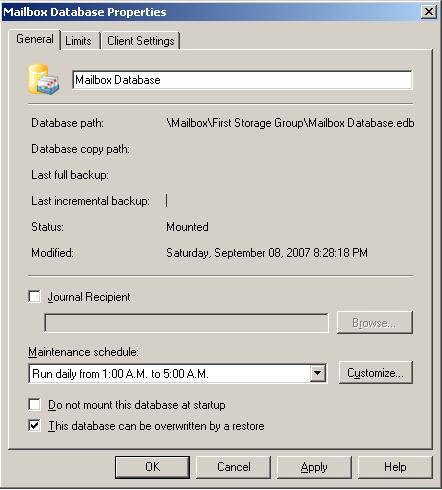The width and height of the screenshot is (442, 490).
Task: Click the Database path label
Action: tap(67, 123)
